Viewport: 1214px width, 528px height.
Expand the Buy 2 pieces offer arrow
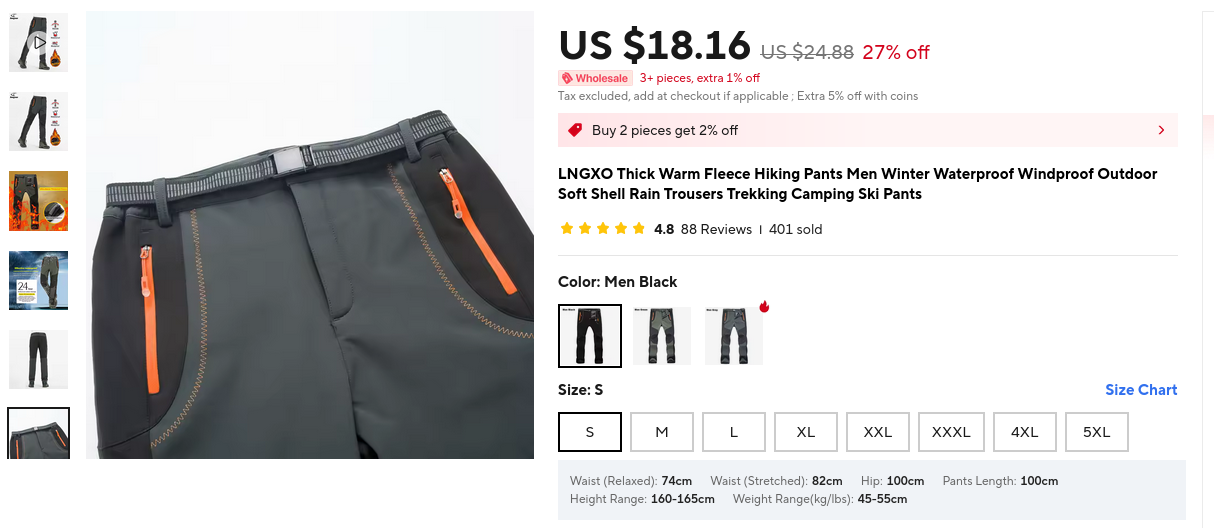pos(1161,130)
